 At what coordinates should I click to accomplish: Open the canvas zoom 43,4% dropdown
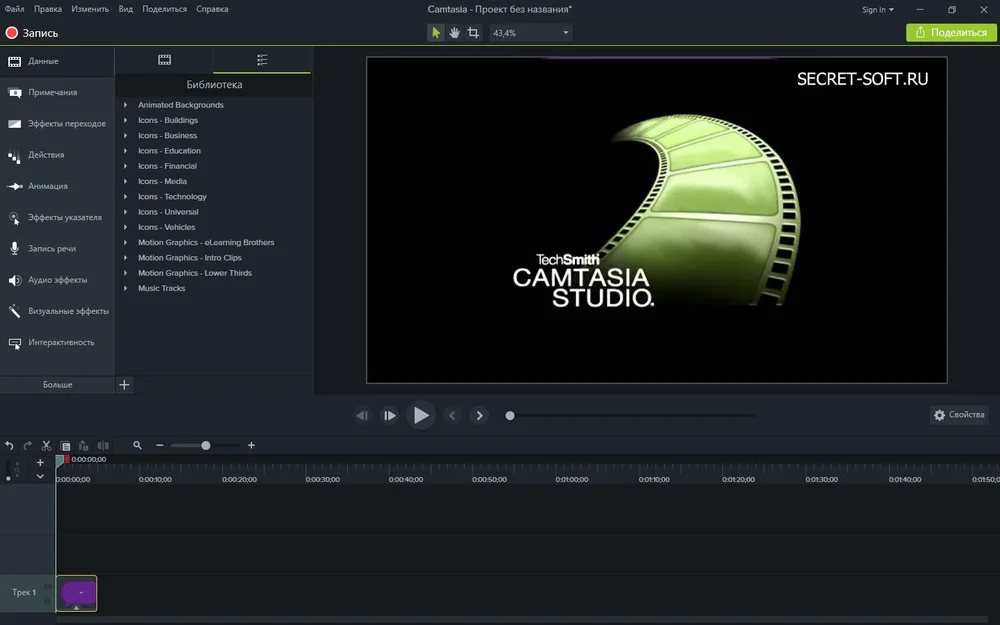click(x=530, y=33)
